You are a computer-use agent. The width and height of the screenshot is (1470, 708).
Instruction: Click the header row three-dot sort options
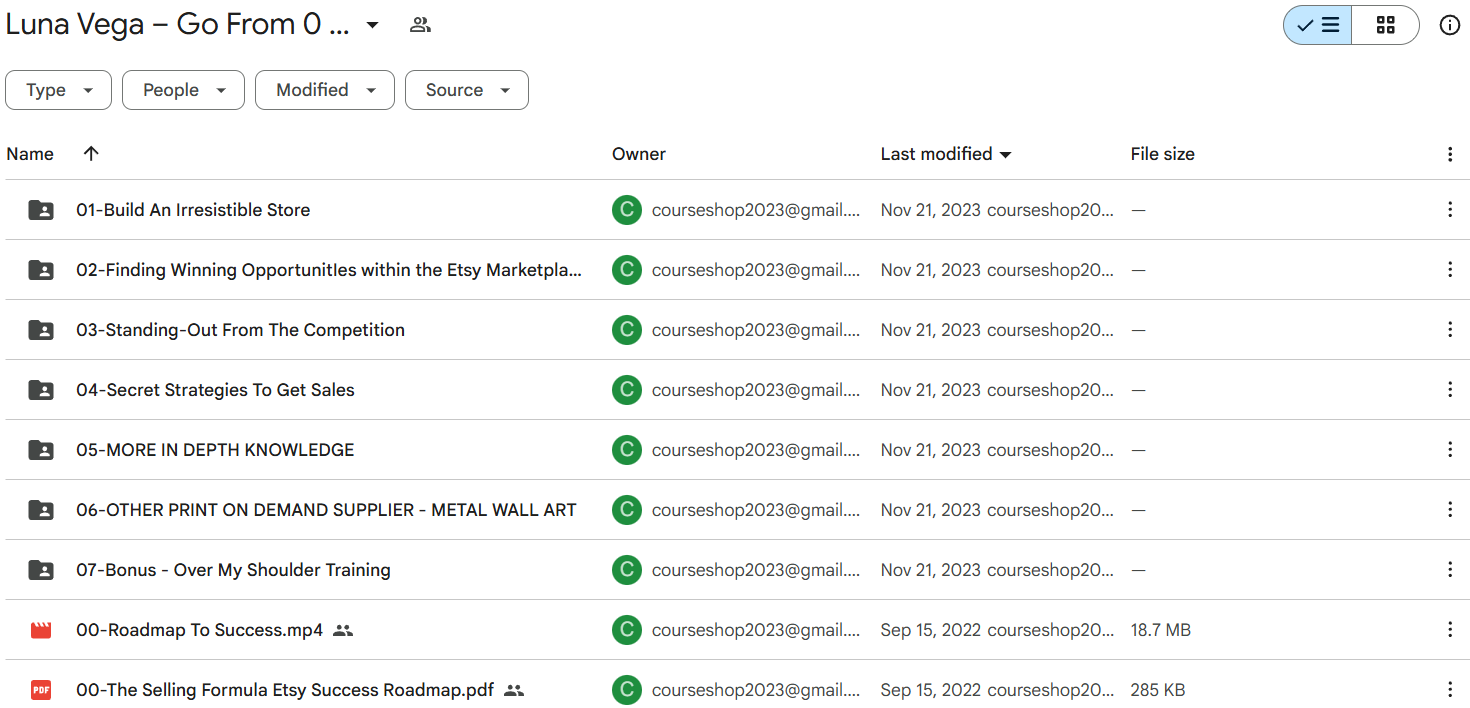point(1449,154)
